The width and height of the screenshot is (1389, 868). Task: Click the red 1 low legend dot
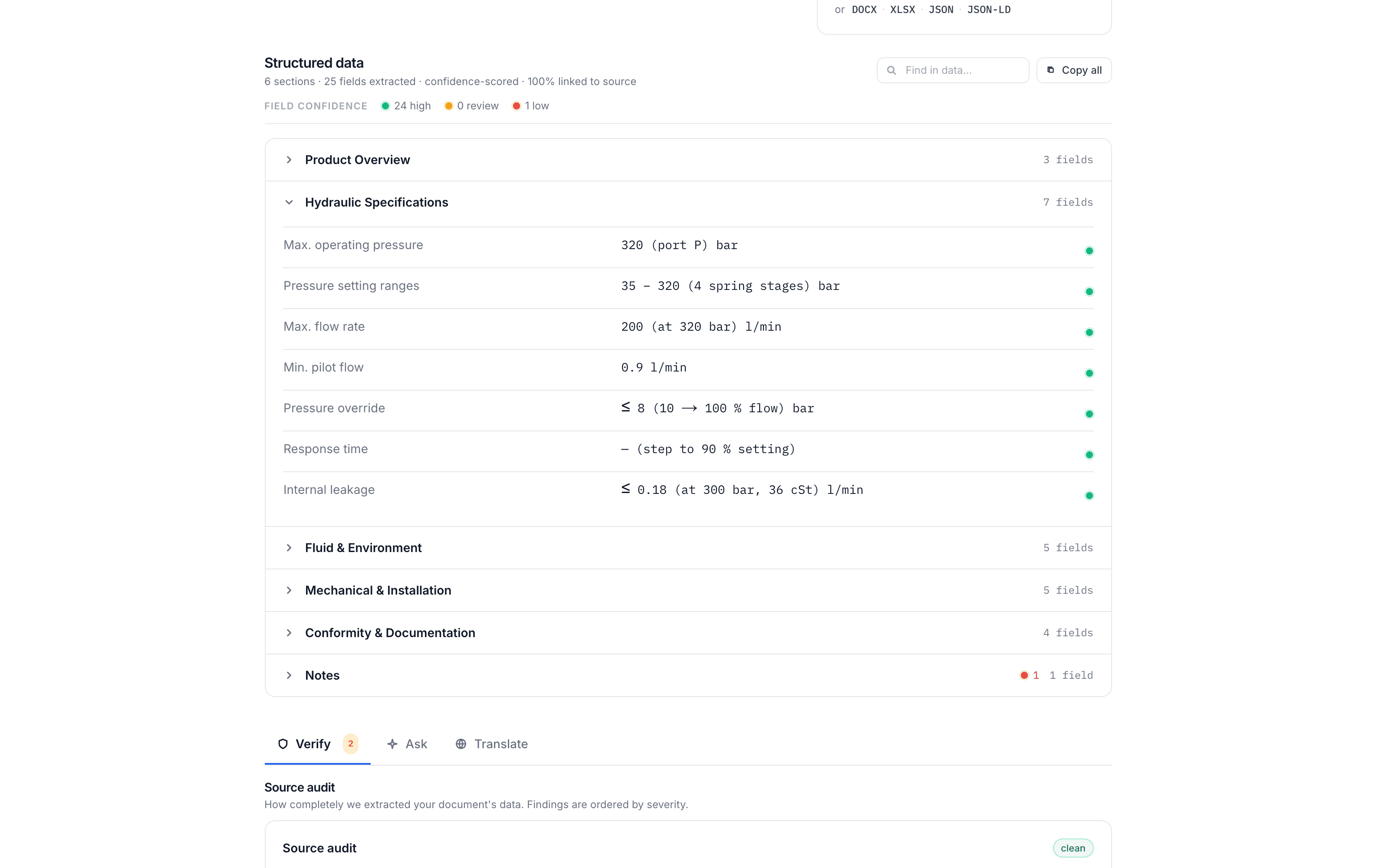[x=516, y=105]
